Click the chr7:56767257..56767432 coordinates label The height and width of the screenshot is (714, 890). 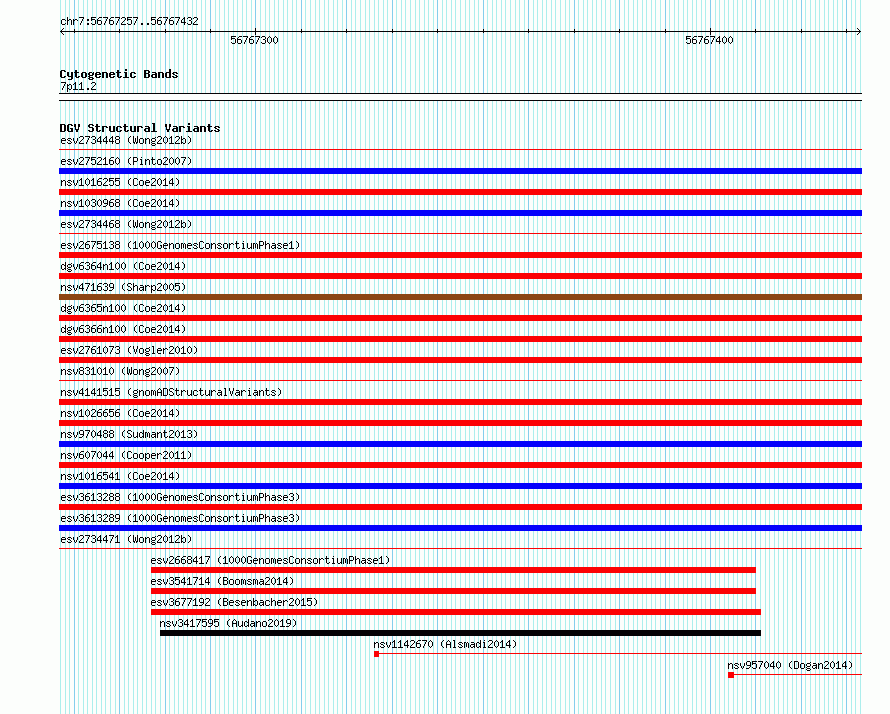tap(129, 22)
